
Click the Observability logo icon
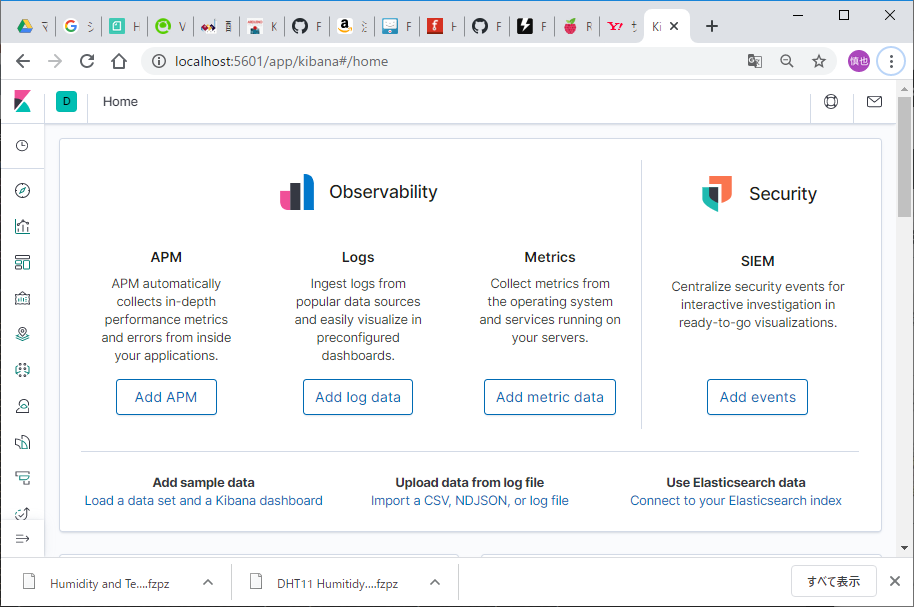[x=297, y=192]
